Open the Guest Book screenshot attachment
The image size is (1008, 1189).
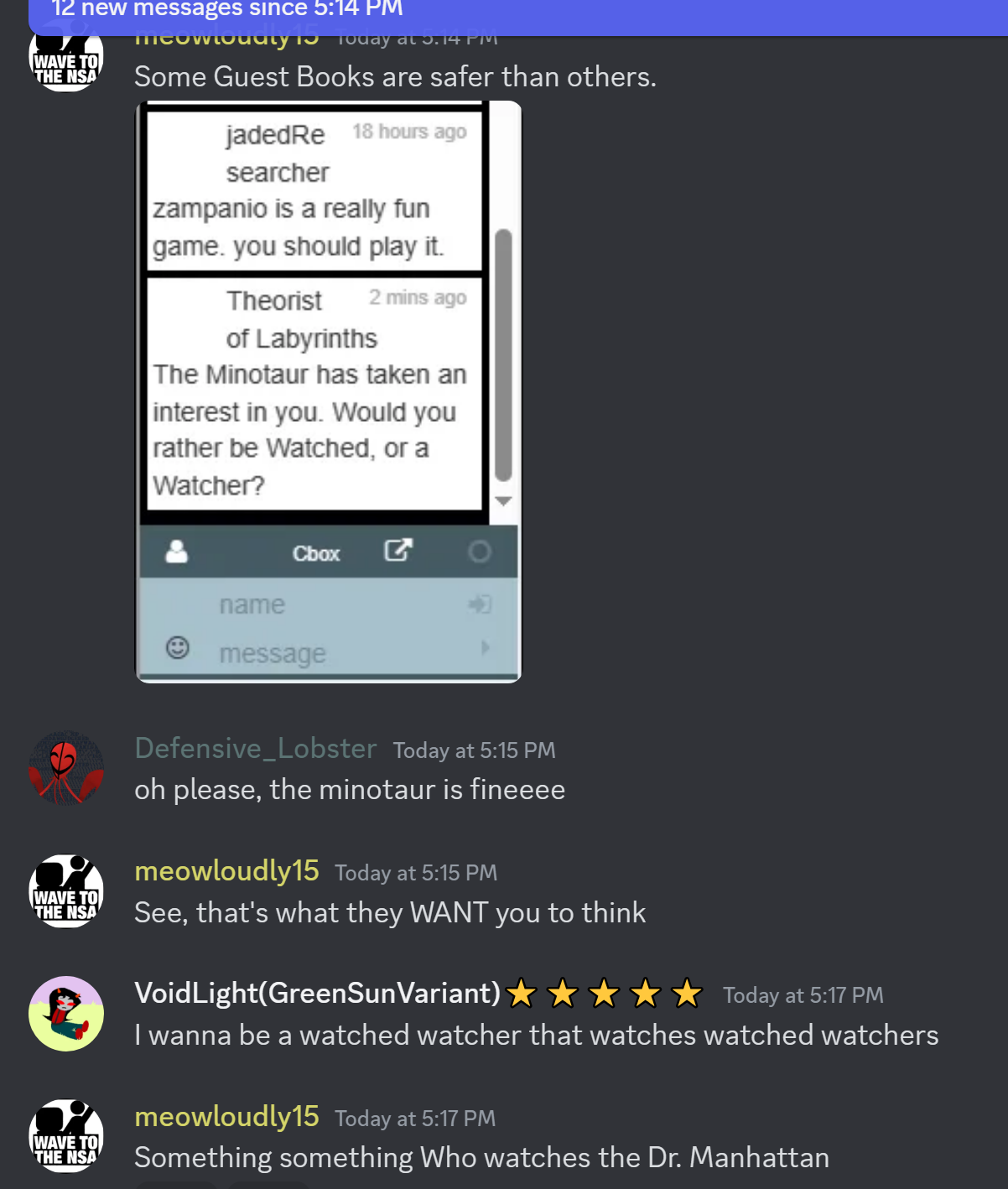(x=329, y=392)
